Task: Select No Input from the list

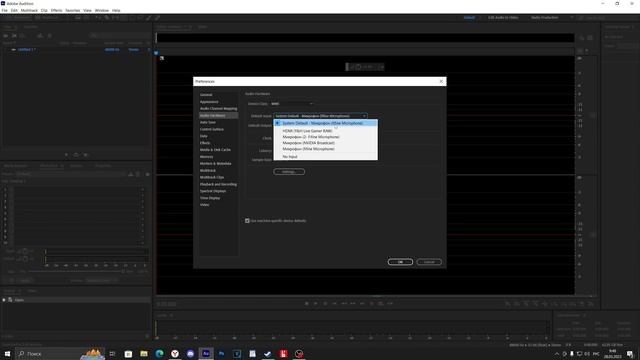Action: (325, 157)
